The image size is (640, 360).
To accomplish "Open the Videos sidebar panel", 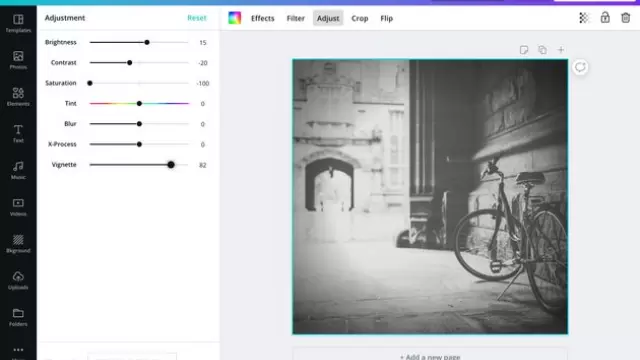I will (18, 207).
